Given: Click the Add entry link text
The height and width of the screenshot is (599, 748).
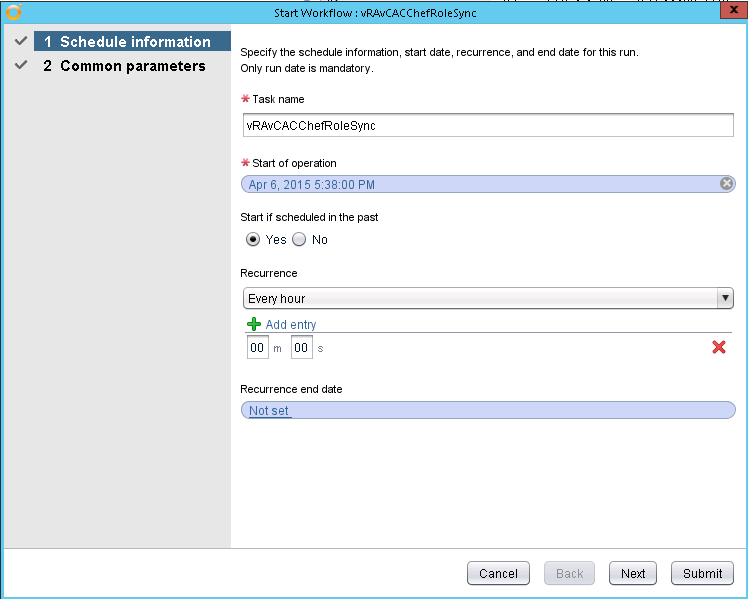Looking at the screenshot, I should 291,325.
